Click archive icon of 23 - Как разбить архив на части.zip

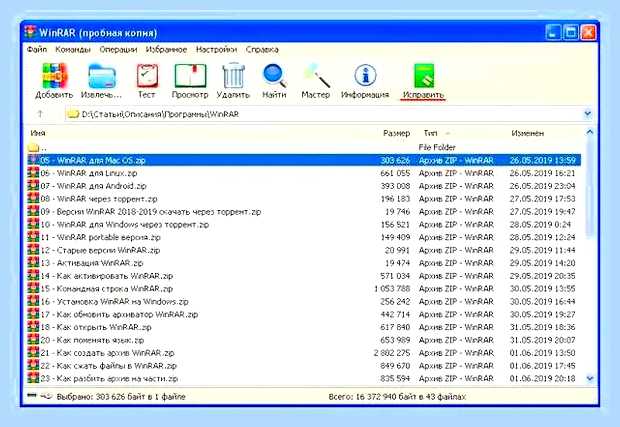(x=33, y=378)
